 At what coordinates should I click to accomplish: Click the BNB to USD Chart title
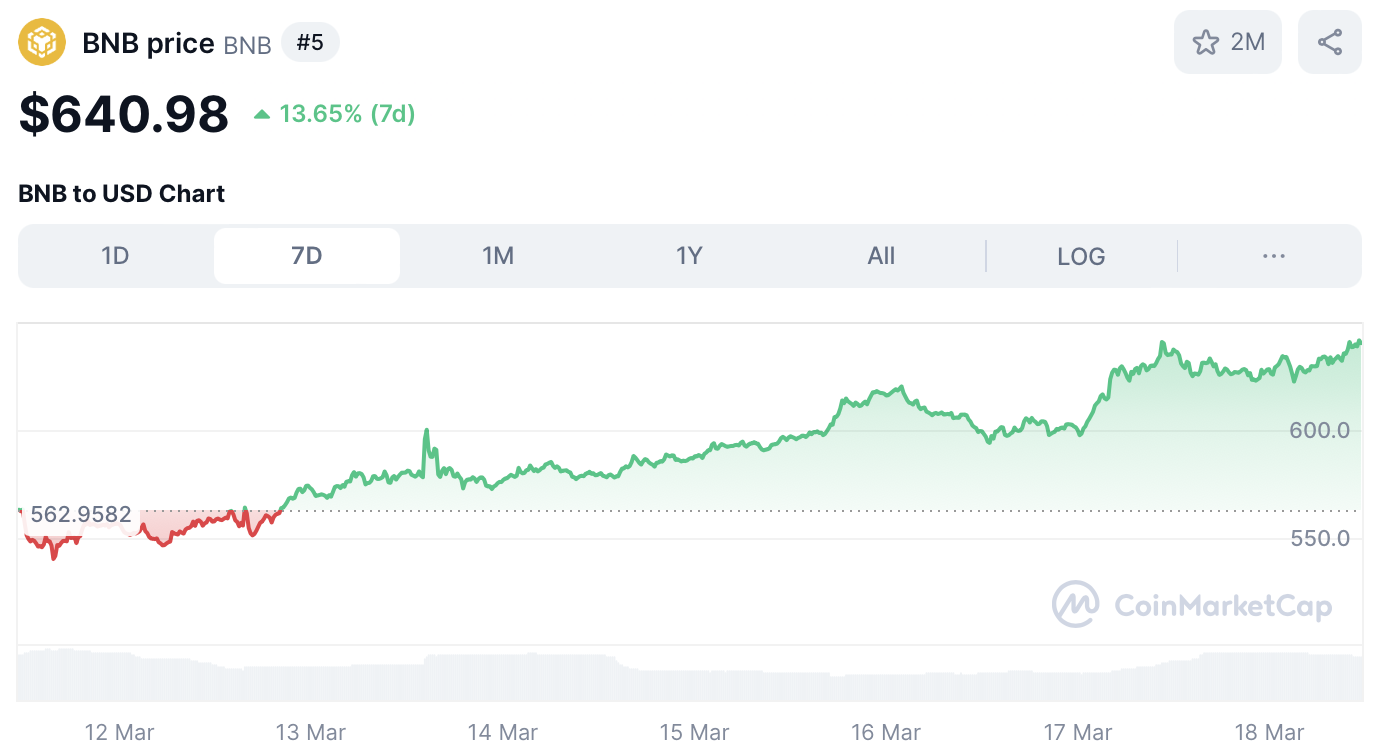tap(121, 193)
